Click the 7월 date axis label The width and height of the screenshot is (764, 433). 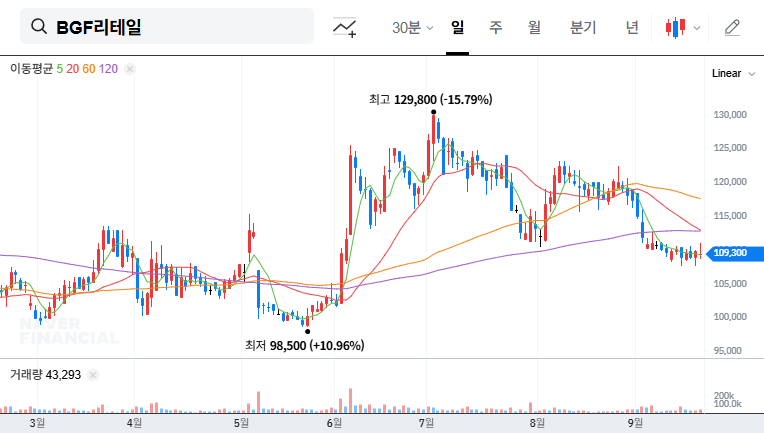point(426,423)
